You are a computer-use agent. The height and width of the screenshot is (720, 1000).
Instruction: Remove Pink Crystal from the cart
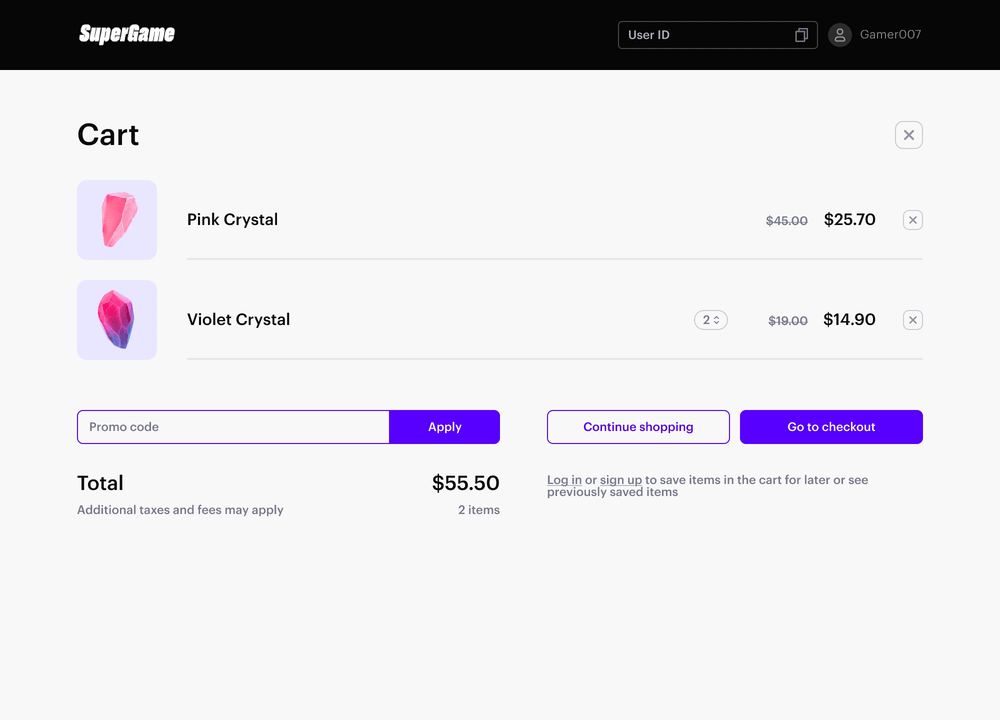pos(912,220)
